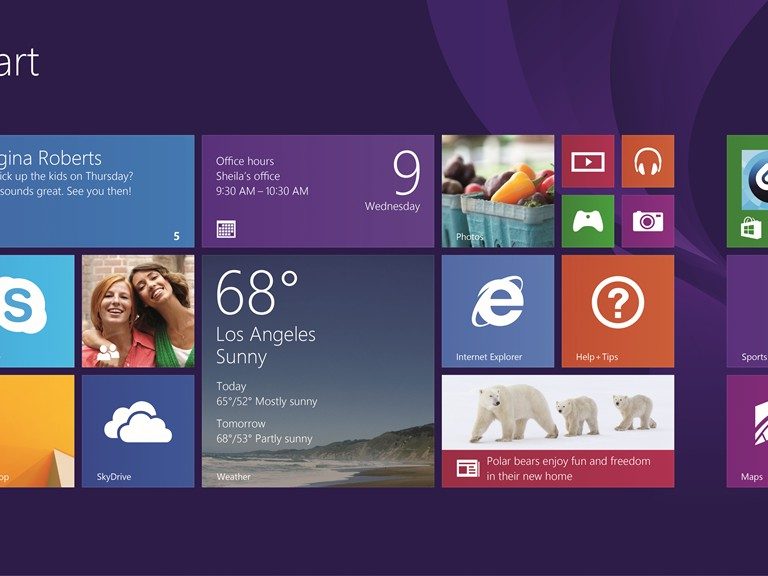Launch Internet Explorer tile
768x576 pixels.
coord(498,311)
